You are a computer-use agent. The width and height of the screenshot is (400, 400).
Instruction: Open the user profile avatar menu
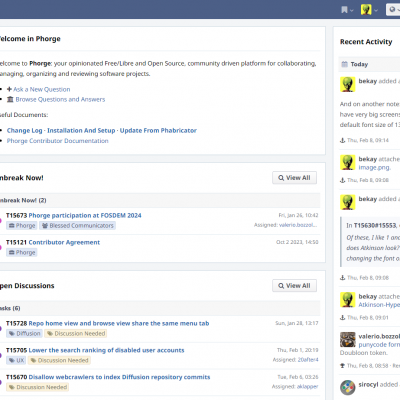click(x=366, y=10)
